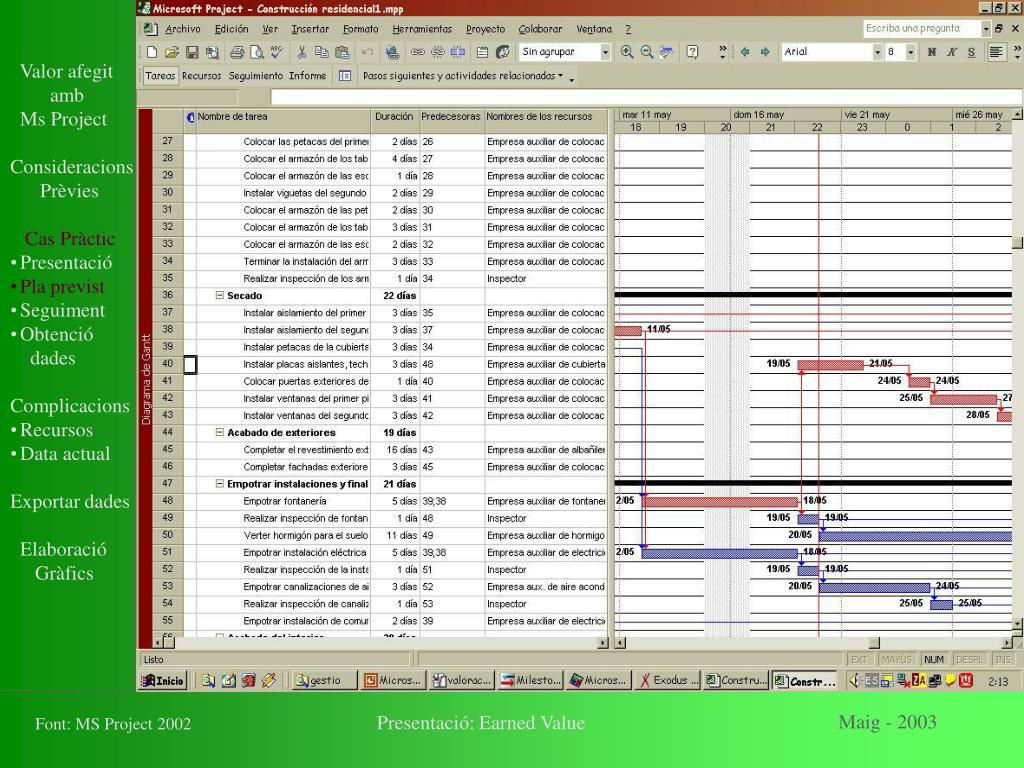Click the Outdent left green arrow
Viewport: 1024px width, 768px height.
pos(744,52)
